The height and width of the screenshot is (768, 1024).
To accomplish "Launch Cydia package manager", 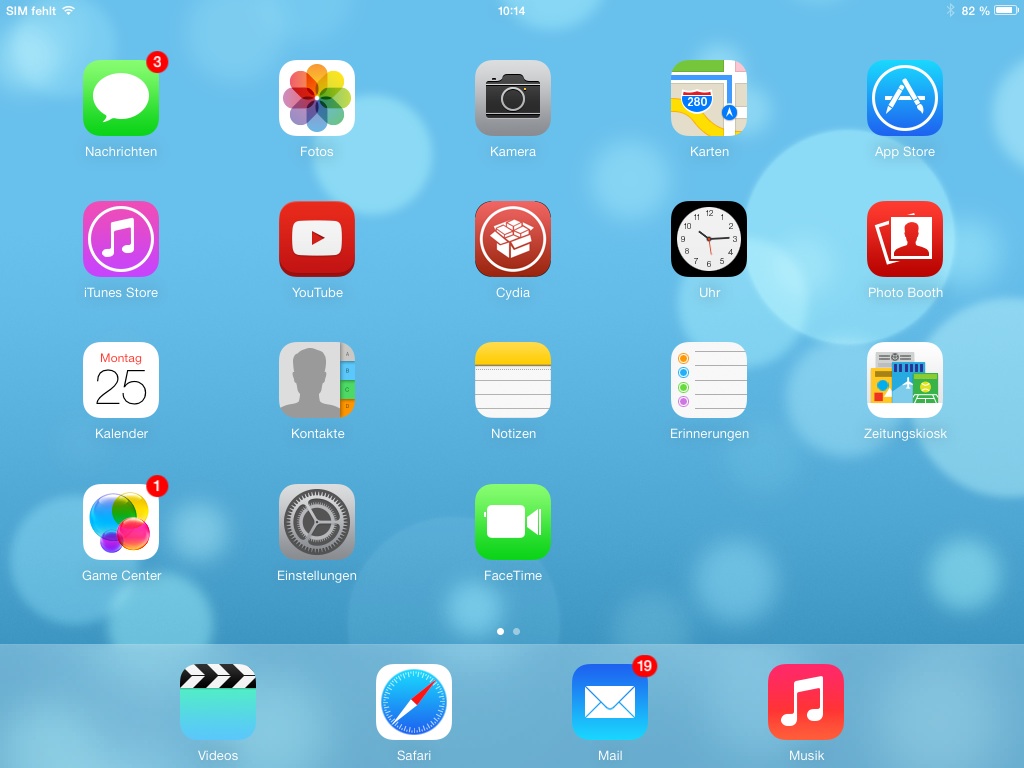I will tap(513, 239).
